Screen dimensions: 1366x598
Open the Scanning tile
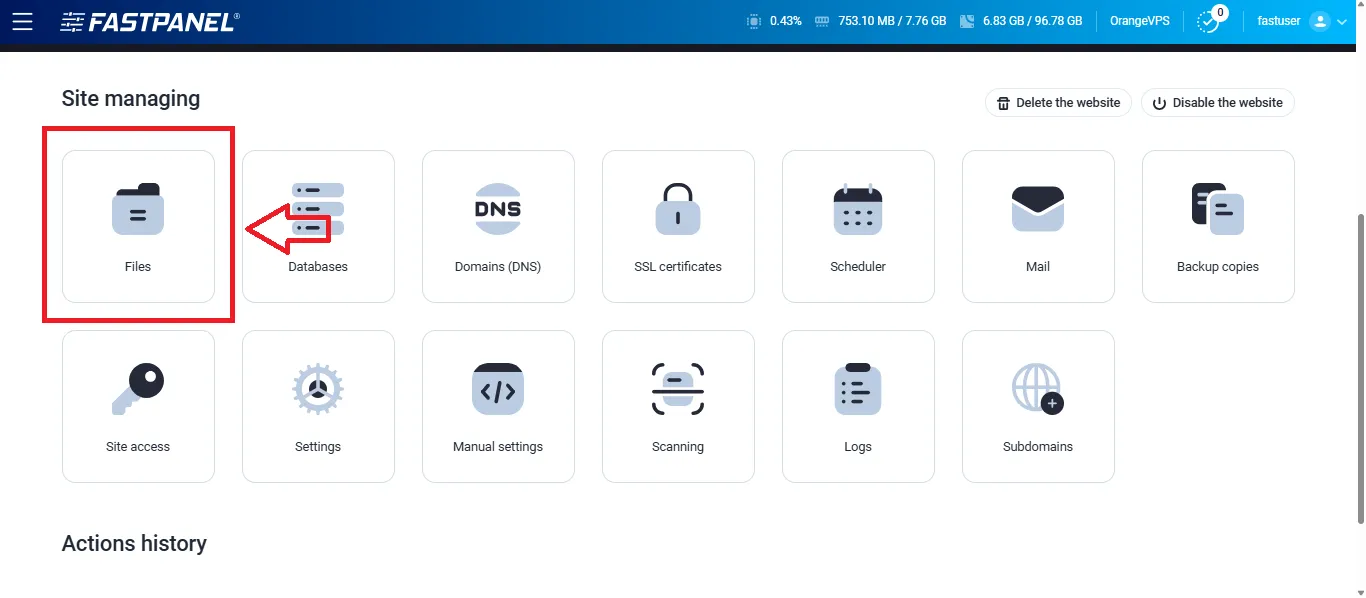point(678,406)
